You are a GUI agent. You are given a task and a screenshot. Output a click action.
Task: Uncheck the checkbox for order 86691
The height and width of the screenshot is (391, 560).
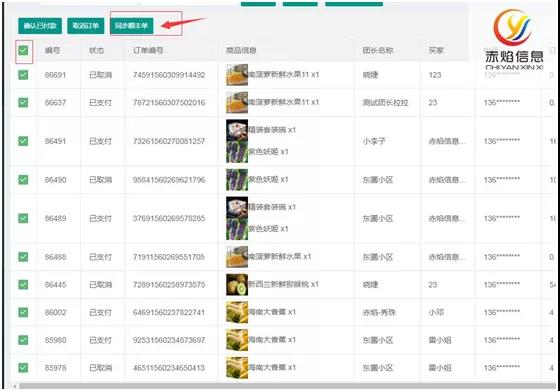click(23, 75)
